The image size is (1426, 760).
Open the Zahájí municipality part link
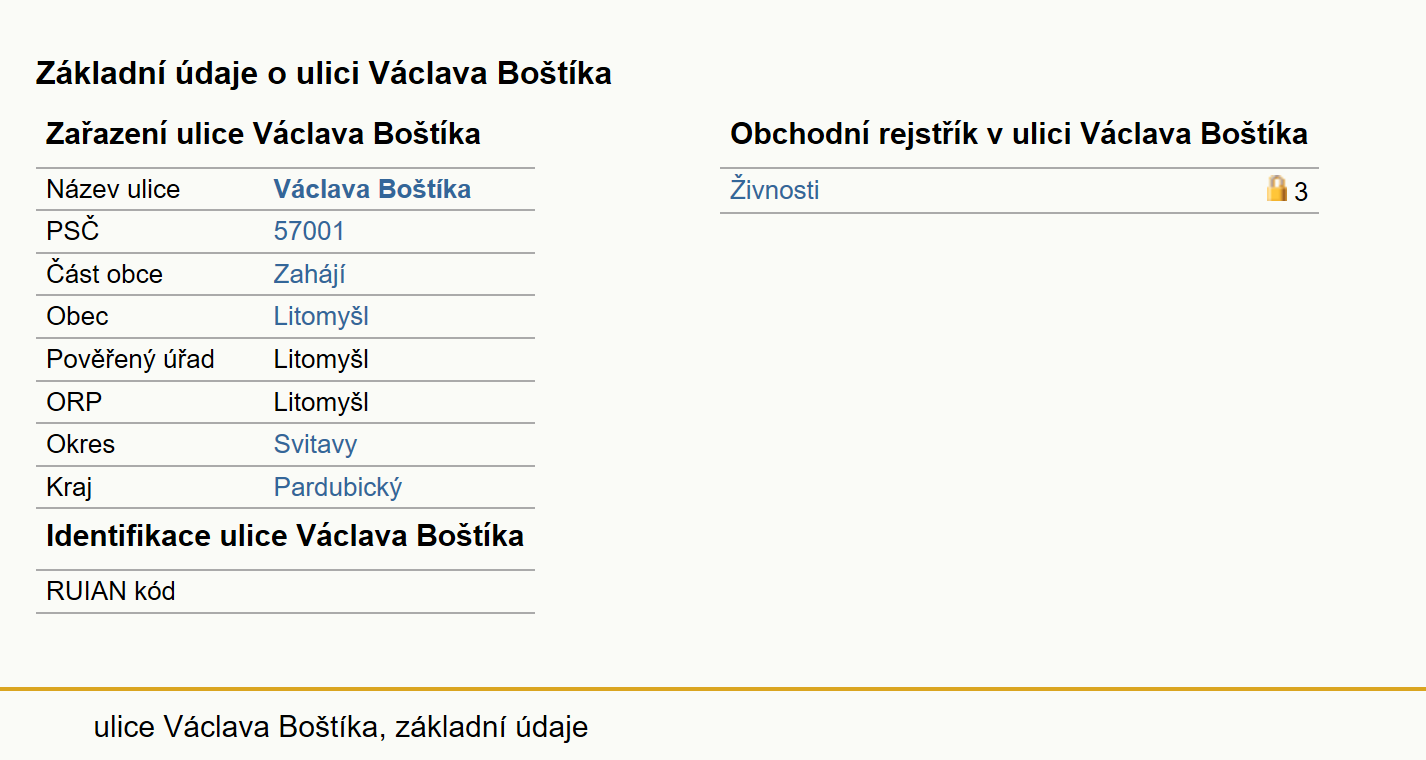tap(310, 275)
